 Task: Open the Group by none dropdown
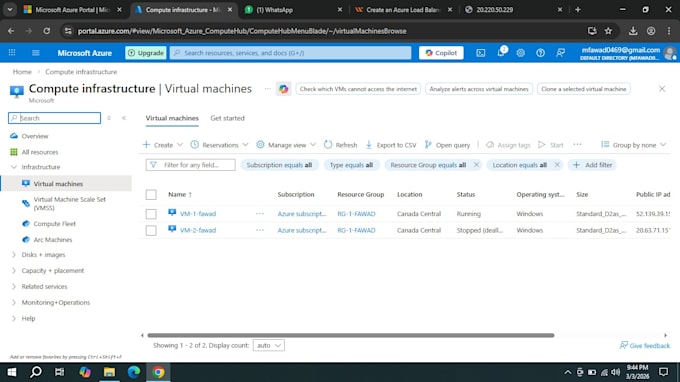(x=634, y=145)
